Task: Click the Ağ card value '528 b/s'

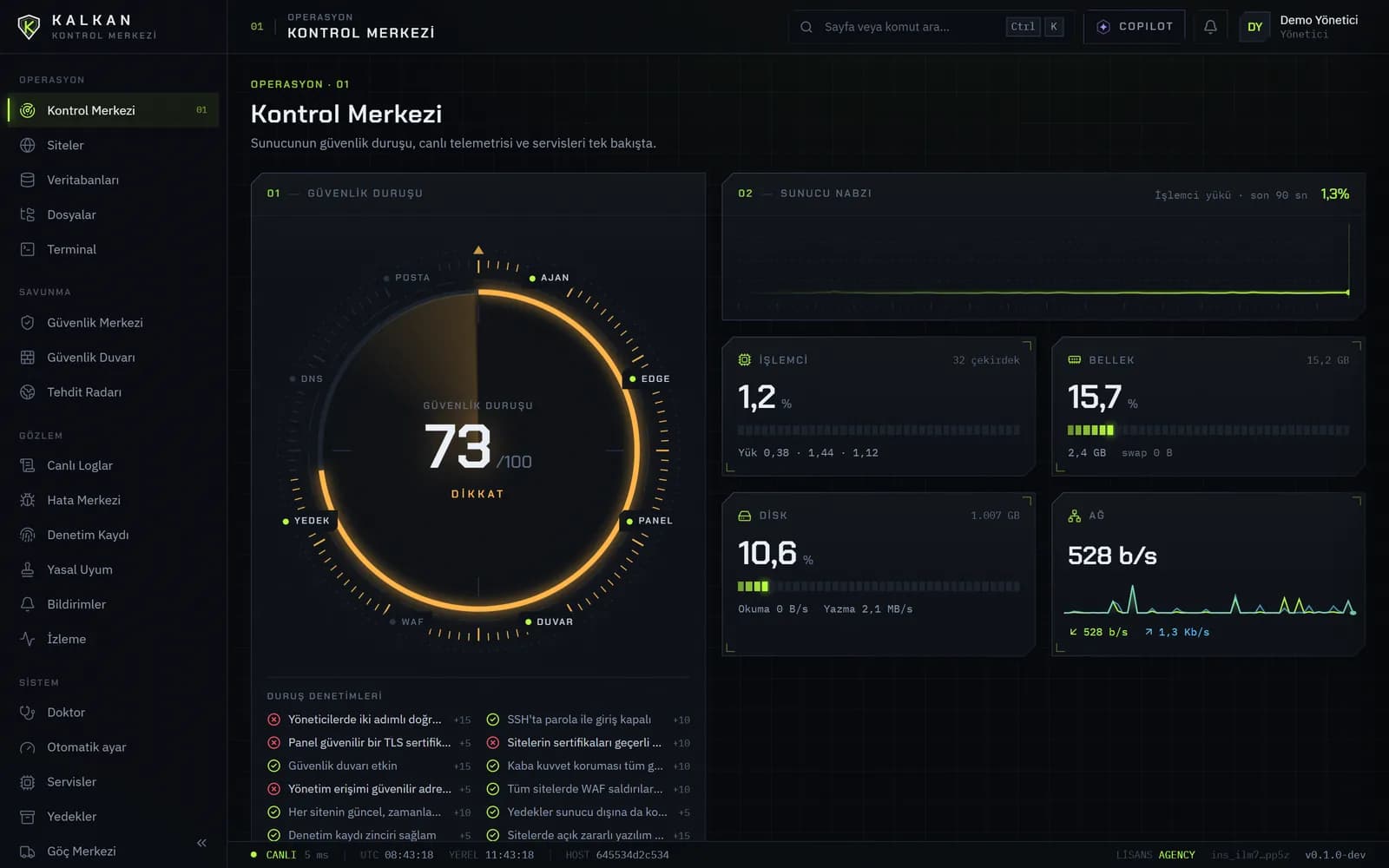Action: pos(1112,556)
